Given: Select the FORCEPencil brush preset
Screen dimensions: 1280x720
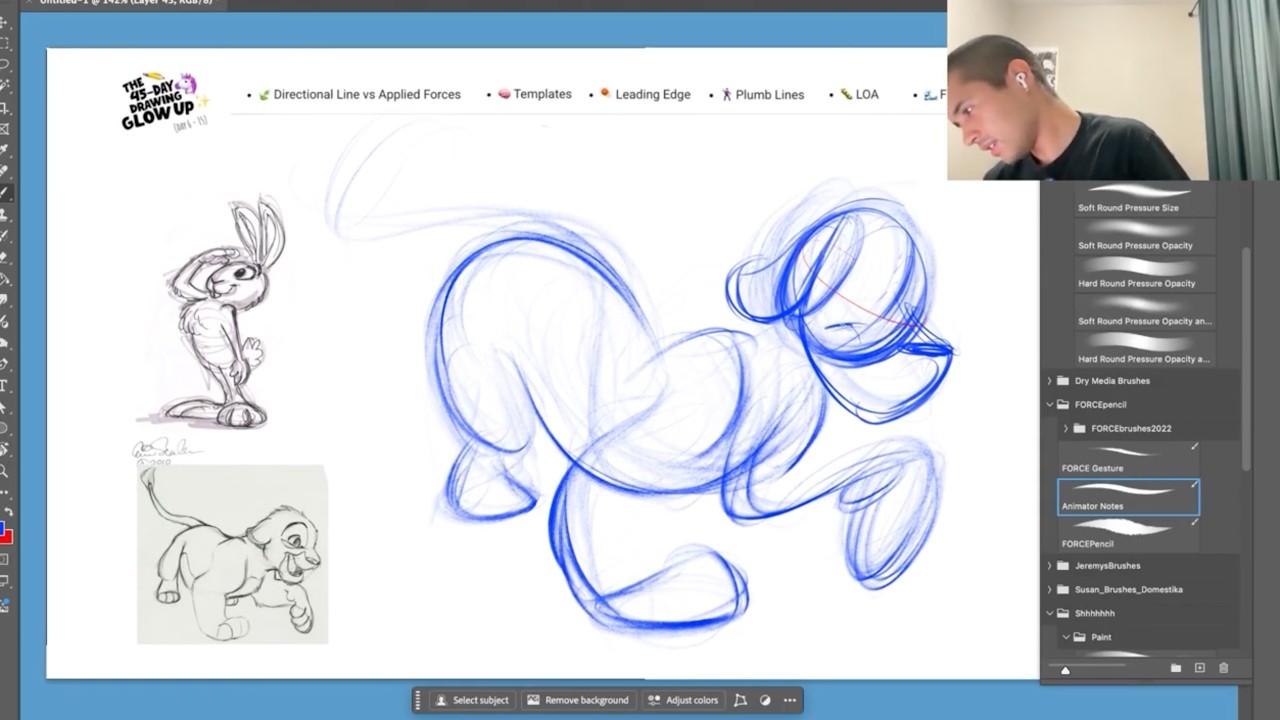Looking at the screenshot, I should coord(1128,535).
